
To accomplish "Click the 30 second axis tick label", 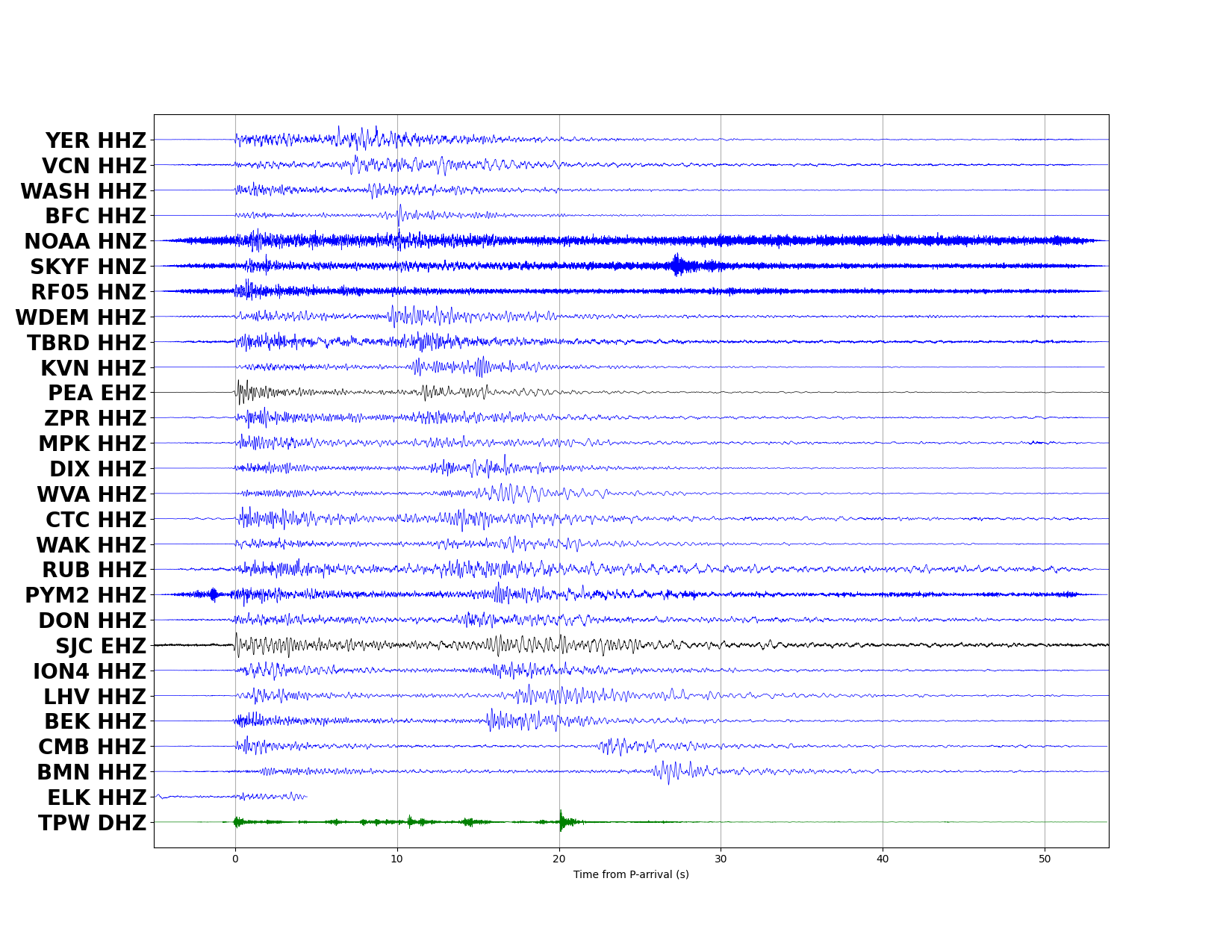I will pos(721,859).
